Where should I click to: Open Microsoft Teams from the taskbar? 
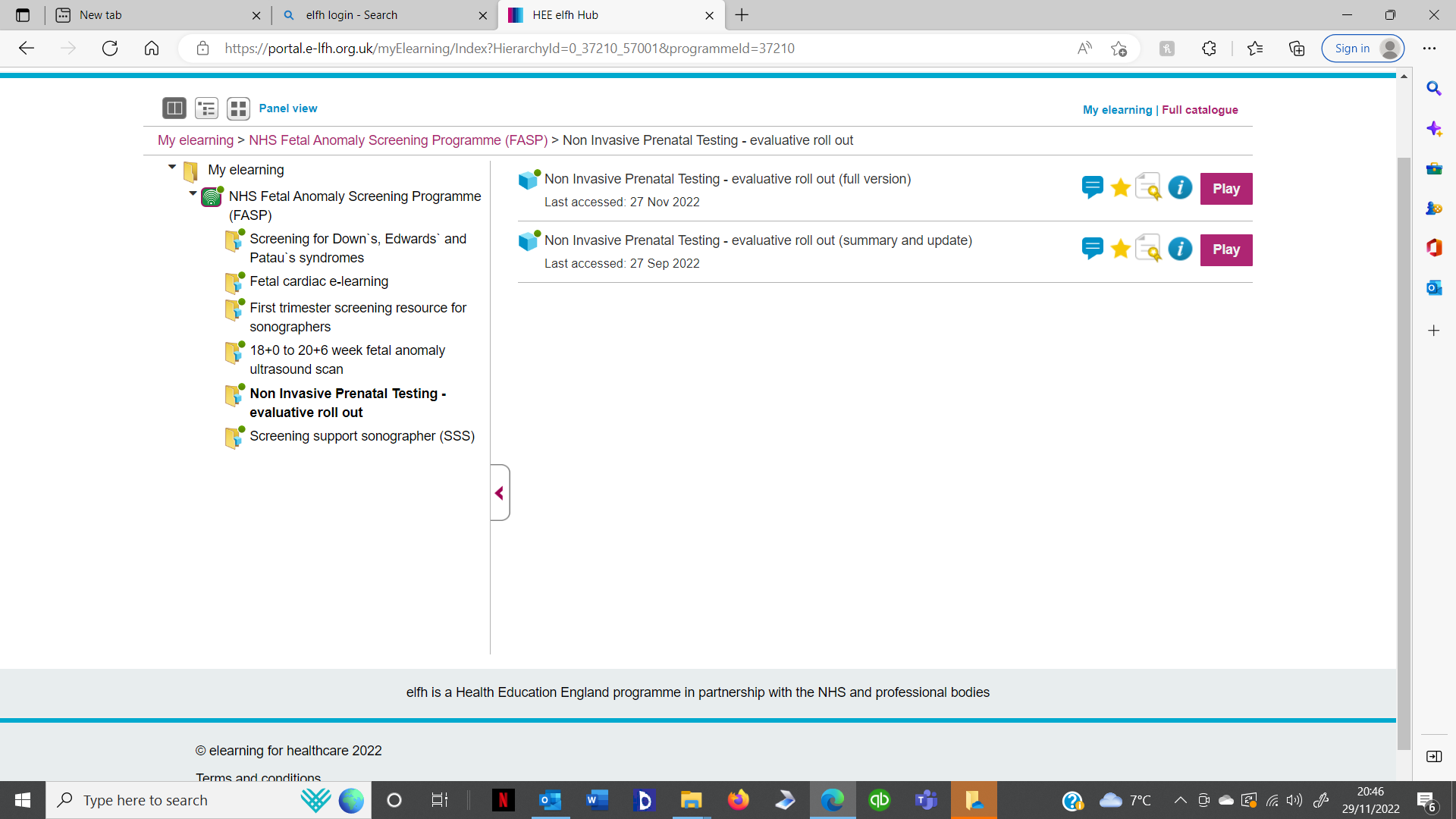[926, 800]
